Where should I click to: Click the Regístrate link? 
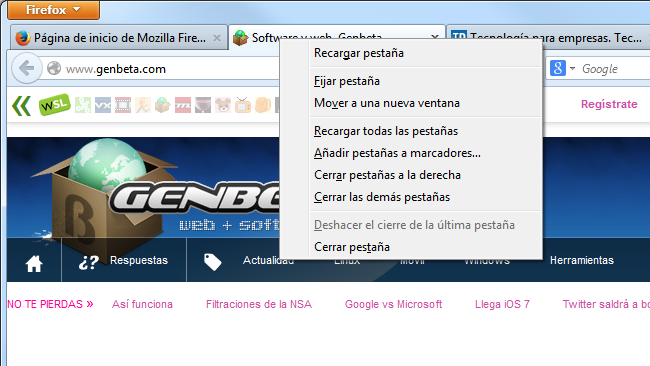click(609, 104)
